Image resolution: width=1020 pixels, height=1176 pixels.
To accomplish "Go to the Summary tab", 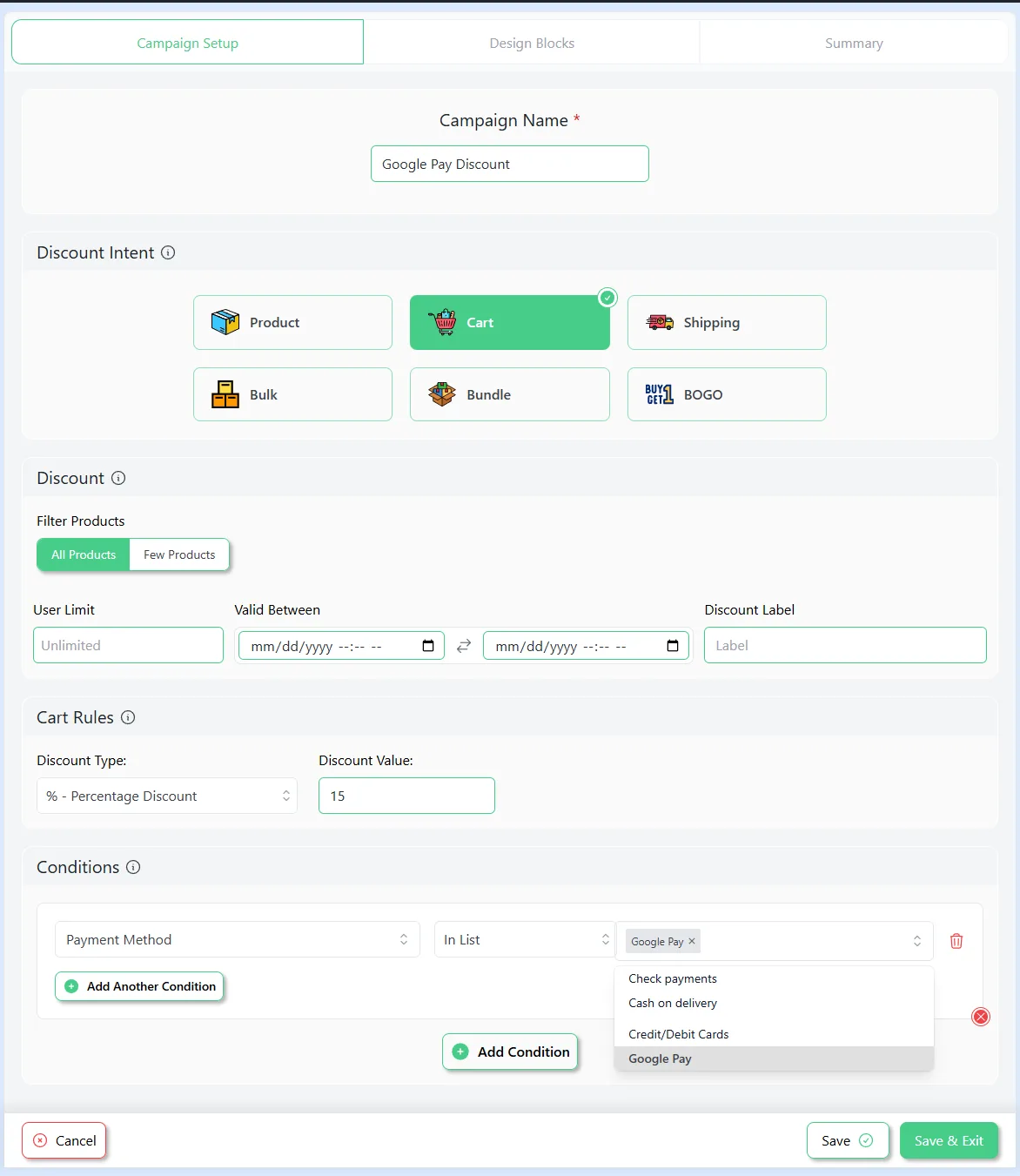I will [854, 43].
